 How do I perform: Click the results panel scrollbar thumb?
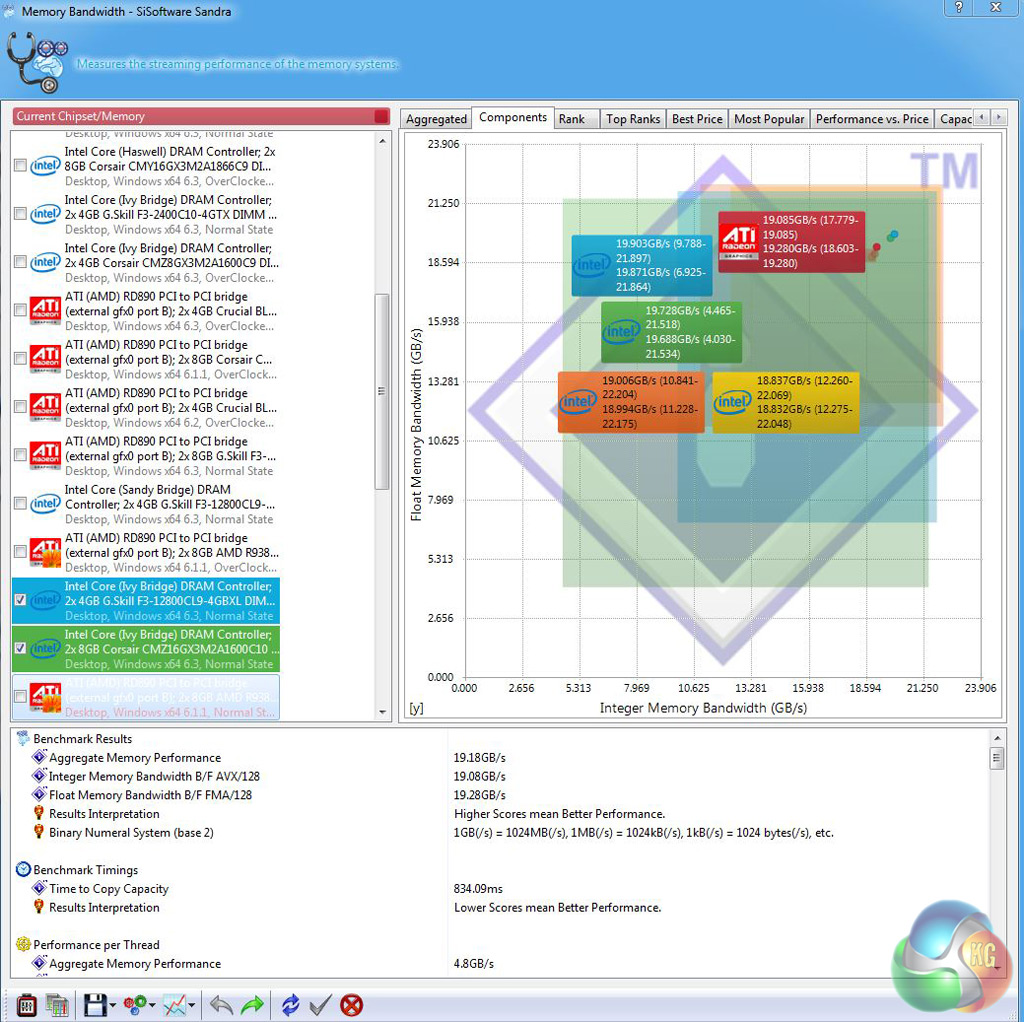997,759
